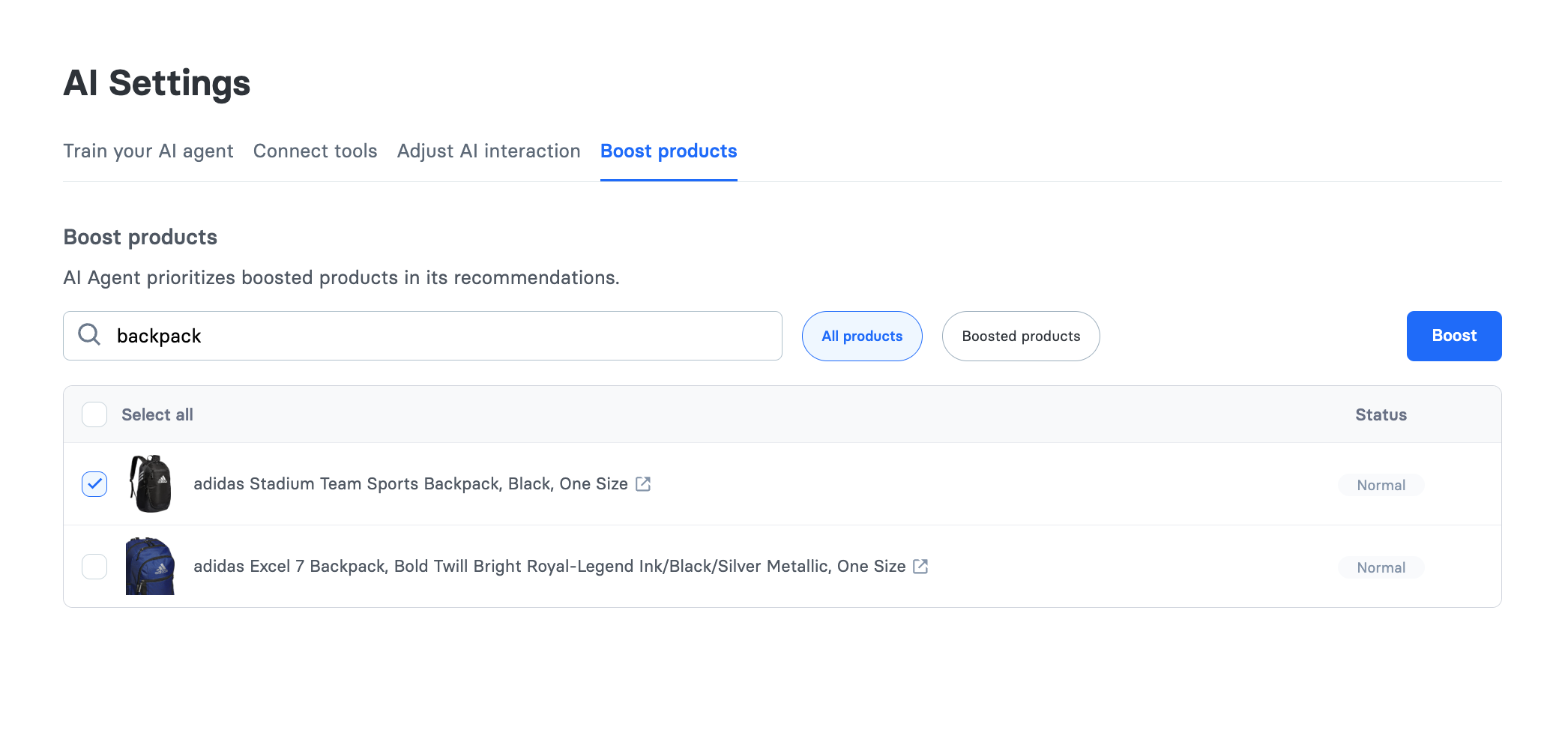
Task: Click inside the backpack search field
Action: coord(375,335)
